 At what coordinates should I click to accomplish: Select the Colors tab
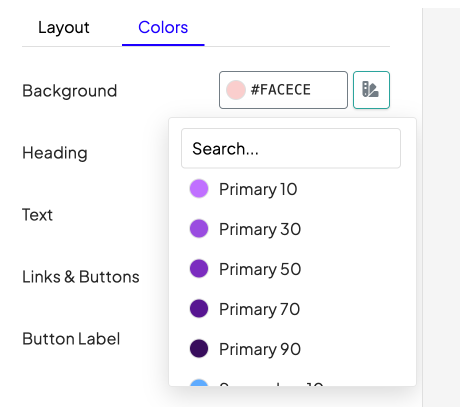[x=163, y=28]
